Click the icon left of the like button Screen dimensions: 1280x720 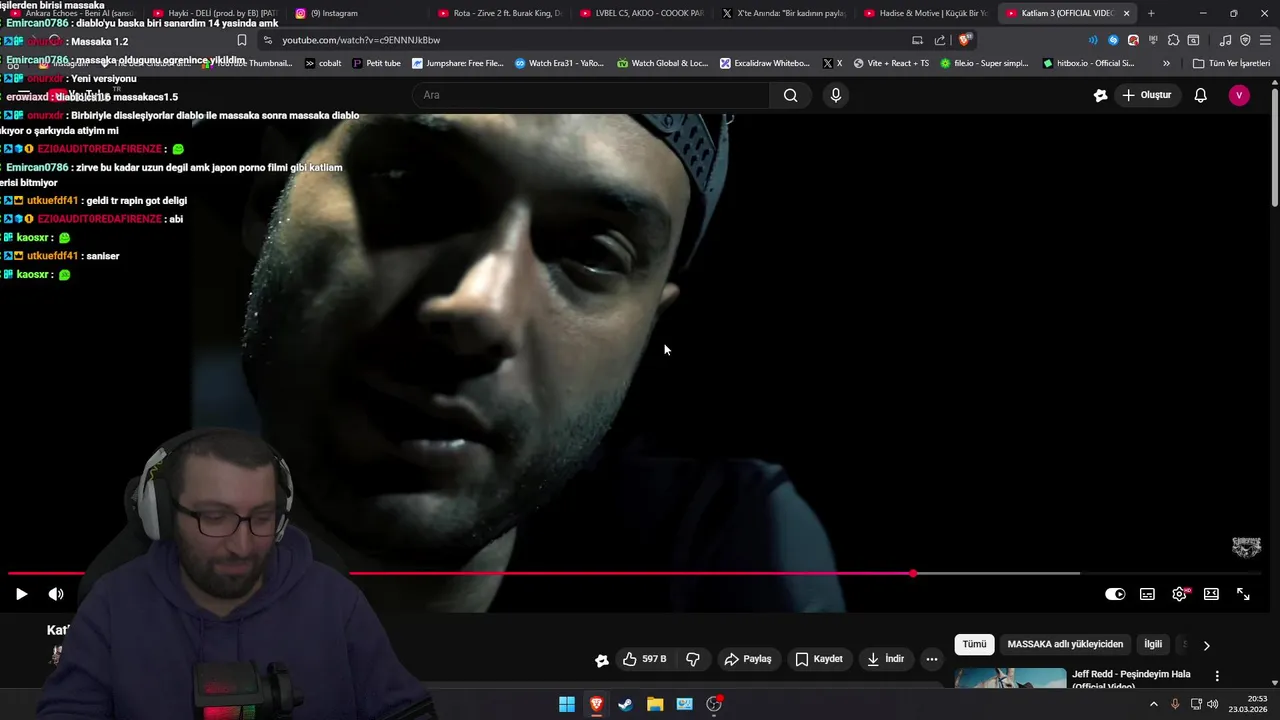click(602, 659)
